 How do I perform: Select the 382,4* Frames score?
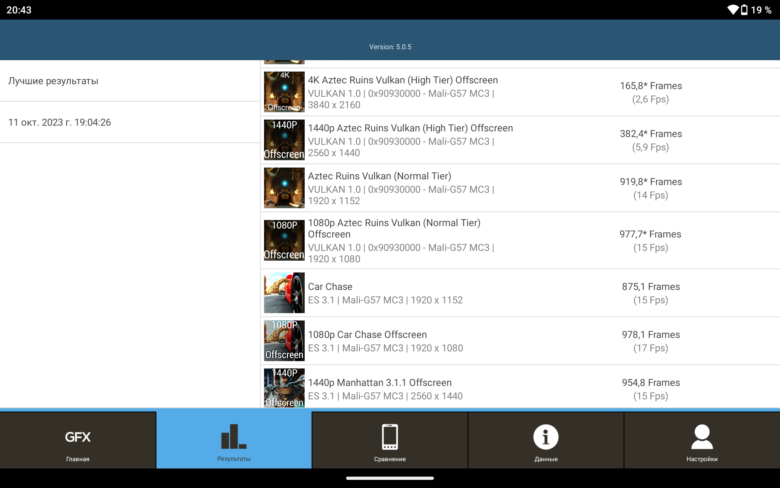point(651,134)
